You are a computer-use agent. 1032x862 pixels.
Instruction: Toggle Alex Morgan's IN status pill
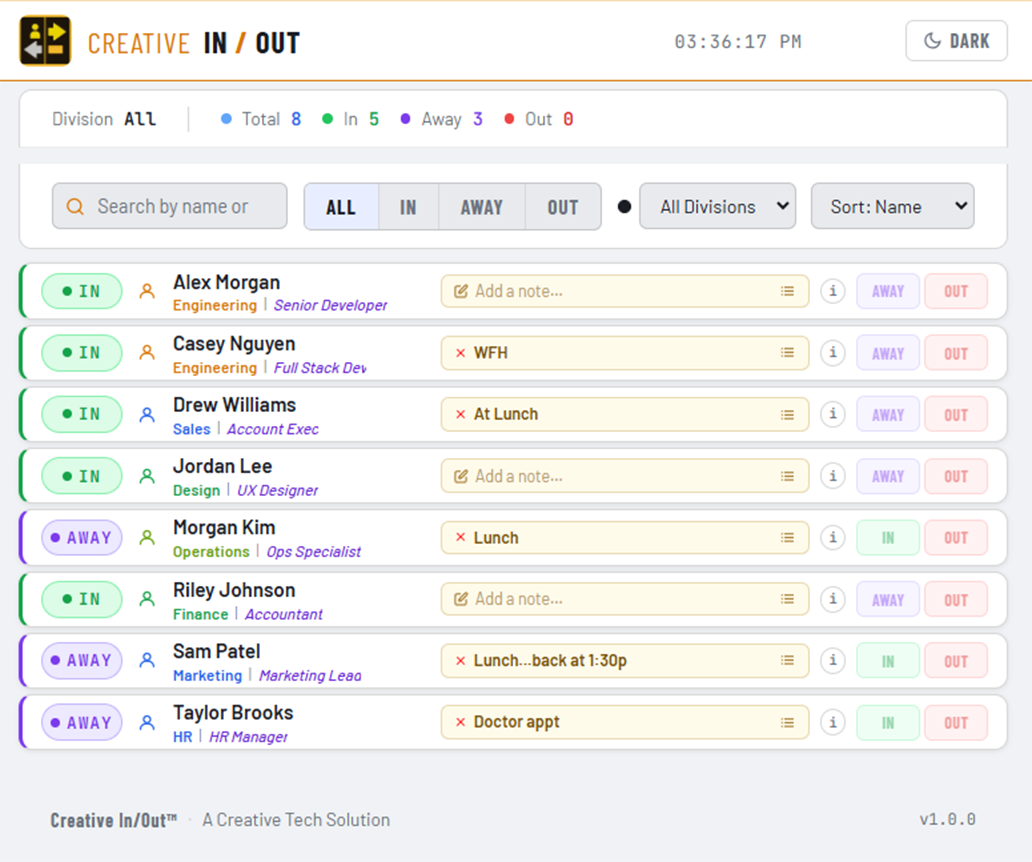pyautogui.click(x=82, y=291)
